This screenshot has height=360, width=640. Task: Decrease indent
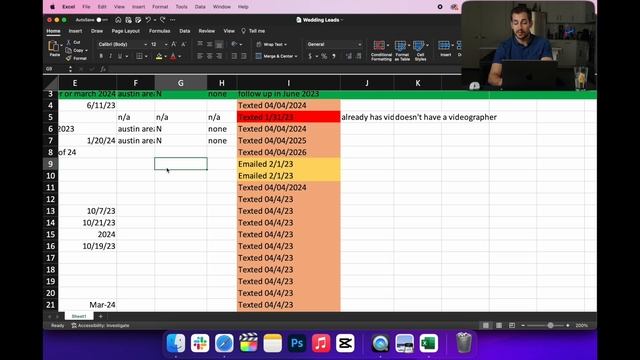point(234,56)
